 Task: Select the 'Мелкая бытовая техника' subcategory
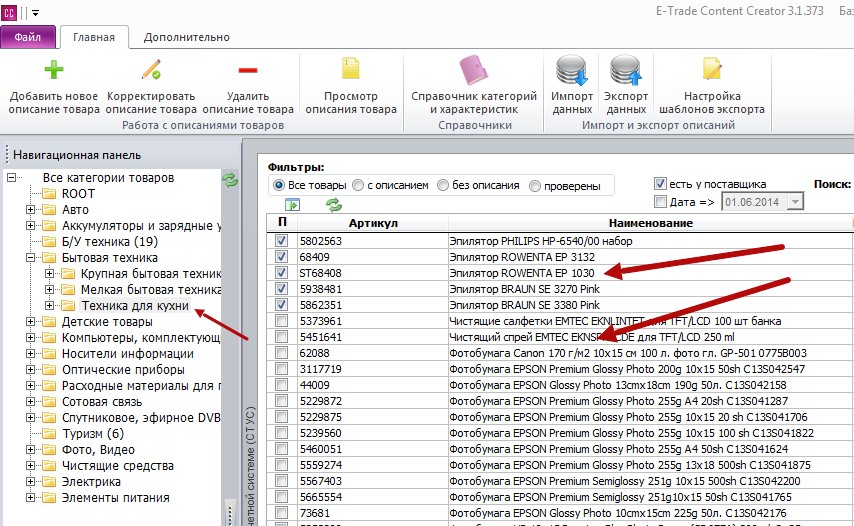pyautogui.click(x=150, y=290)
